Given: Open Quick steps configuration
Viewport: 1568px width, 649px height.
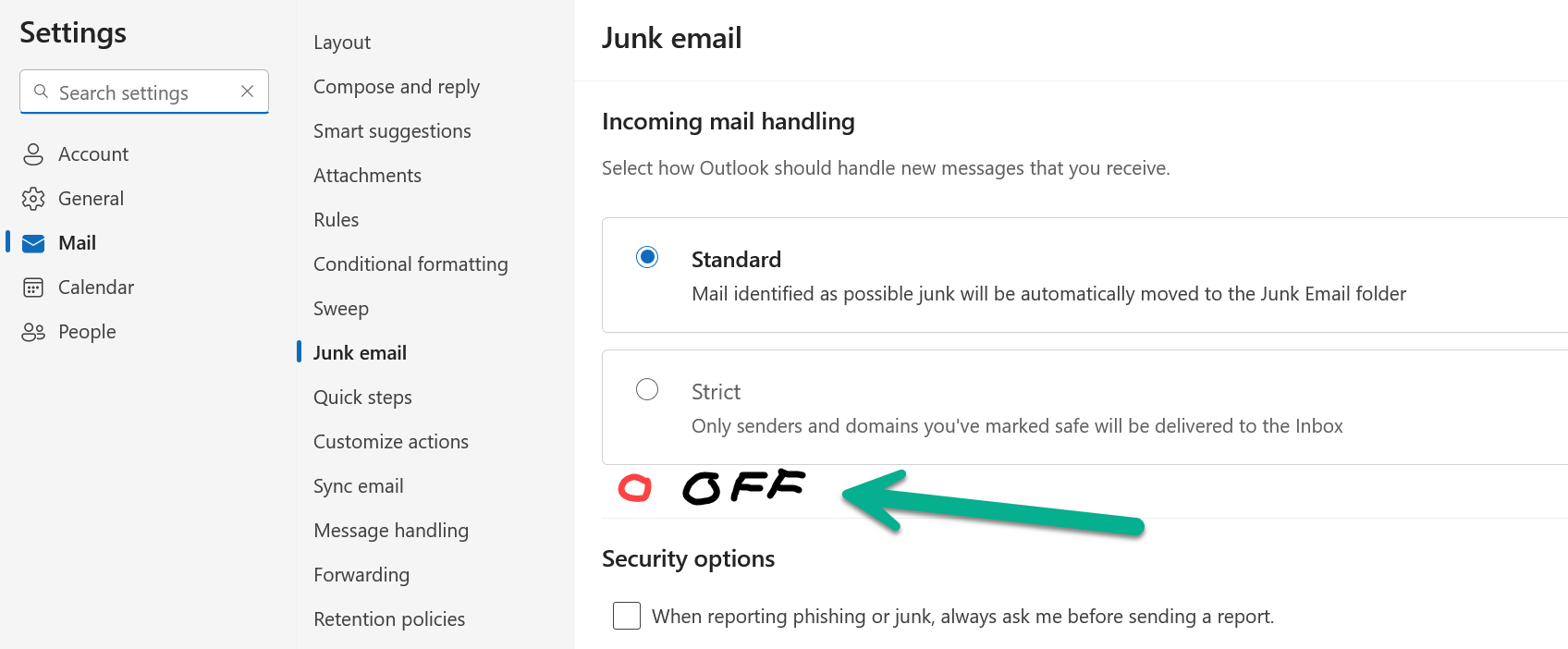Looking at the screenshot, I should [x=362, y=397].
